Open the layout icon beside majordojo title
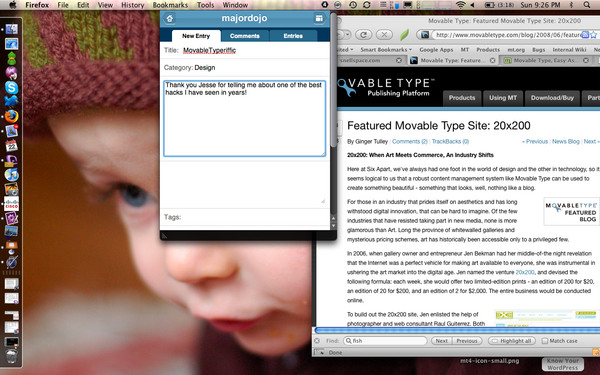600x375 pixels. click(319, 18)
